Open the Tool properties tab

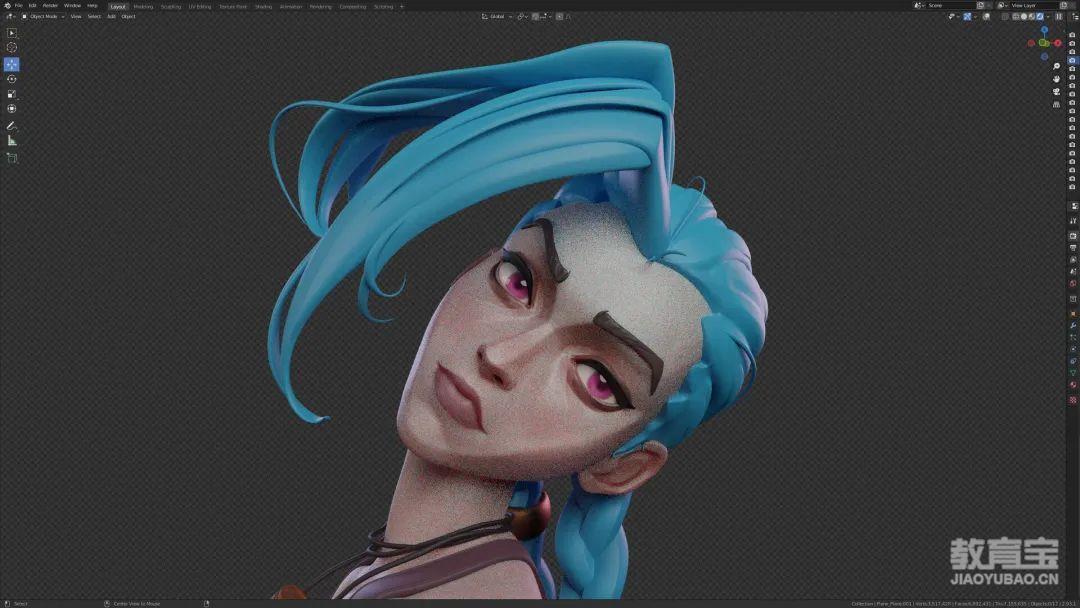pyautogui.click(x=1073, y=221)
